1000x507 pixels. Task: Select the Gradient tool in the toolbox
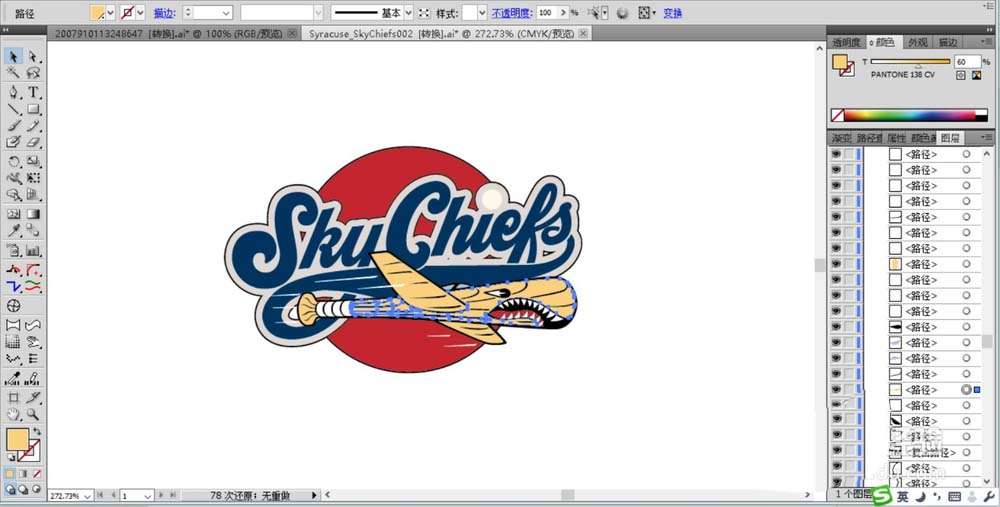coord(33,214)
